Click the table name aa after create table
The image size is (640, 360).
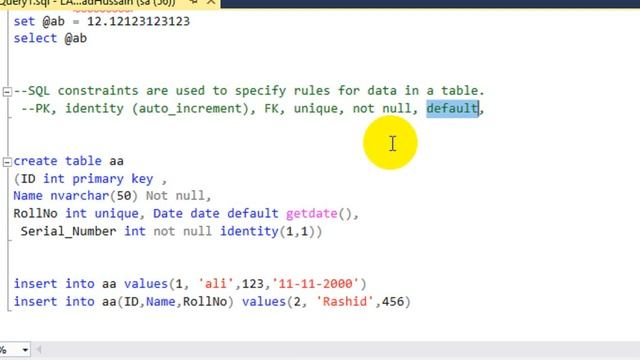(116, 161)
